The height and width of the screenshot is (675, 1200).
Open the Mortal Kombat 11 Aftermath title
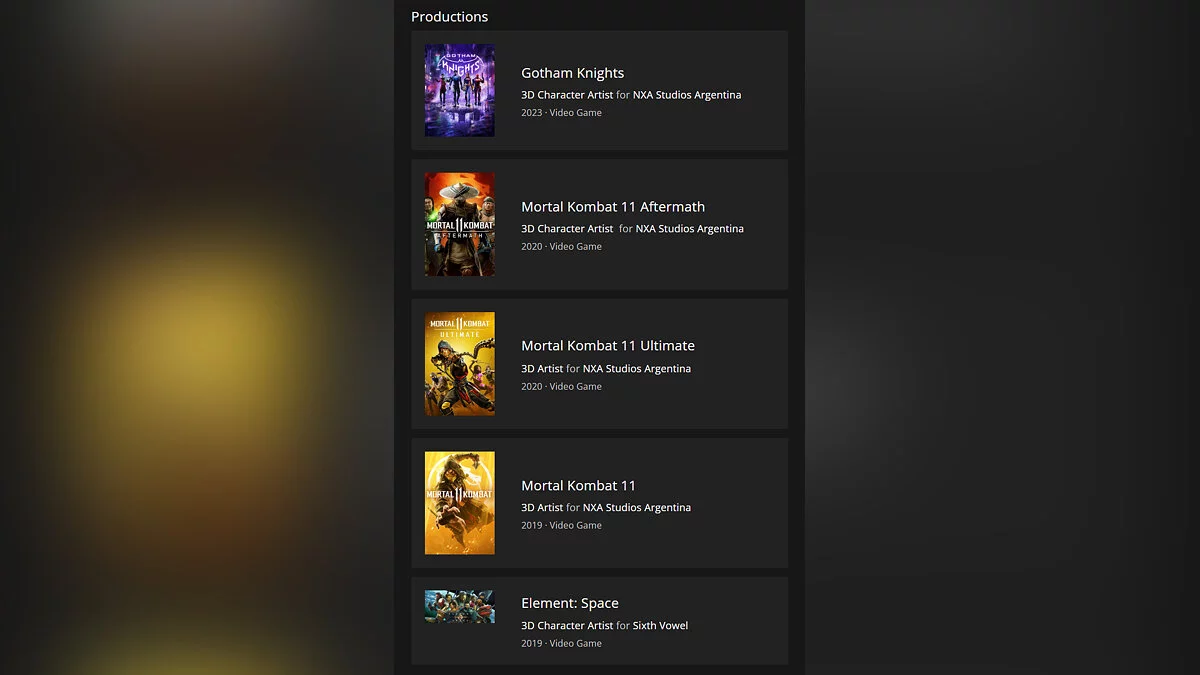click(613, 207)
